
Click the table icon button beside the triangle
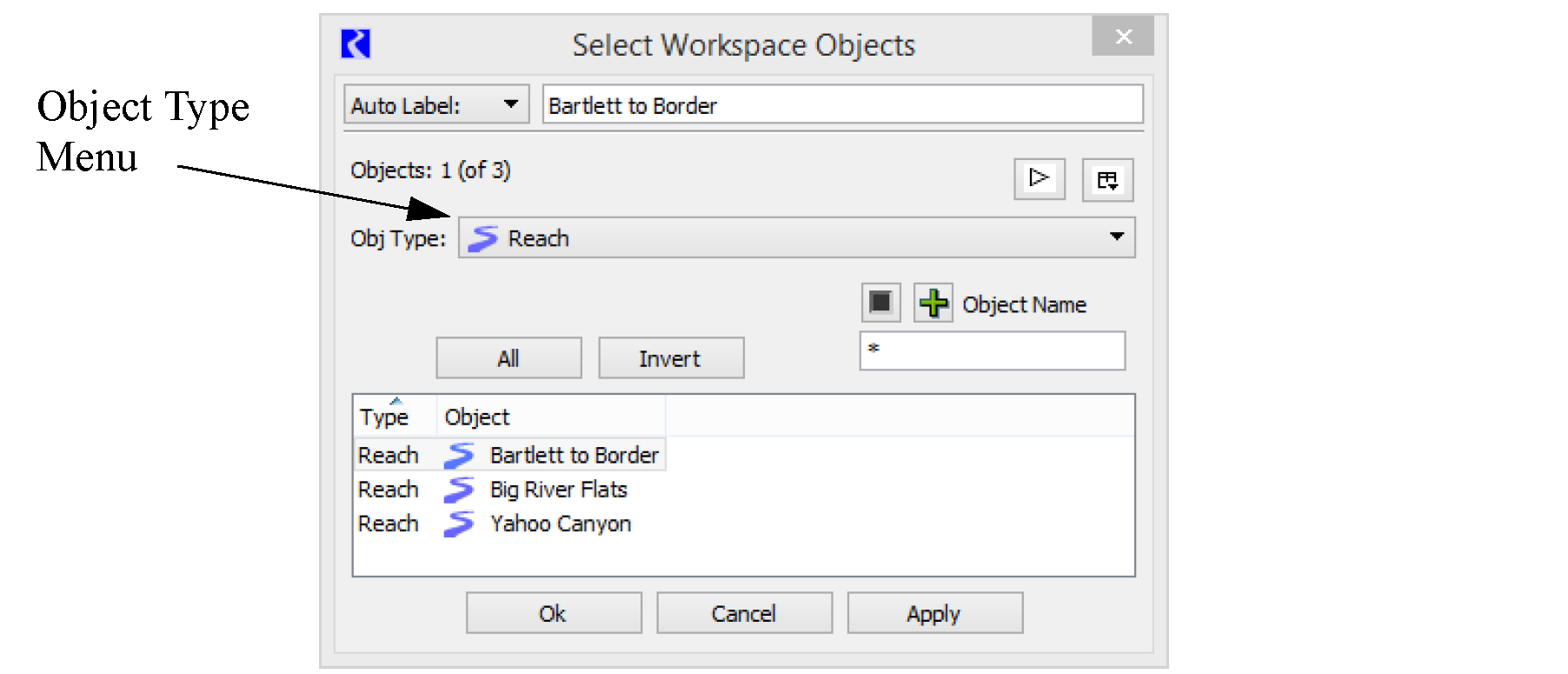[x=1106, y=180]
